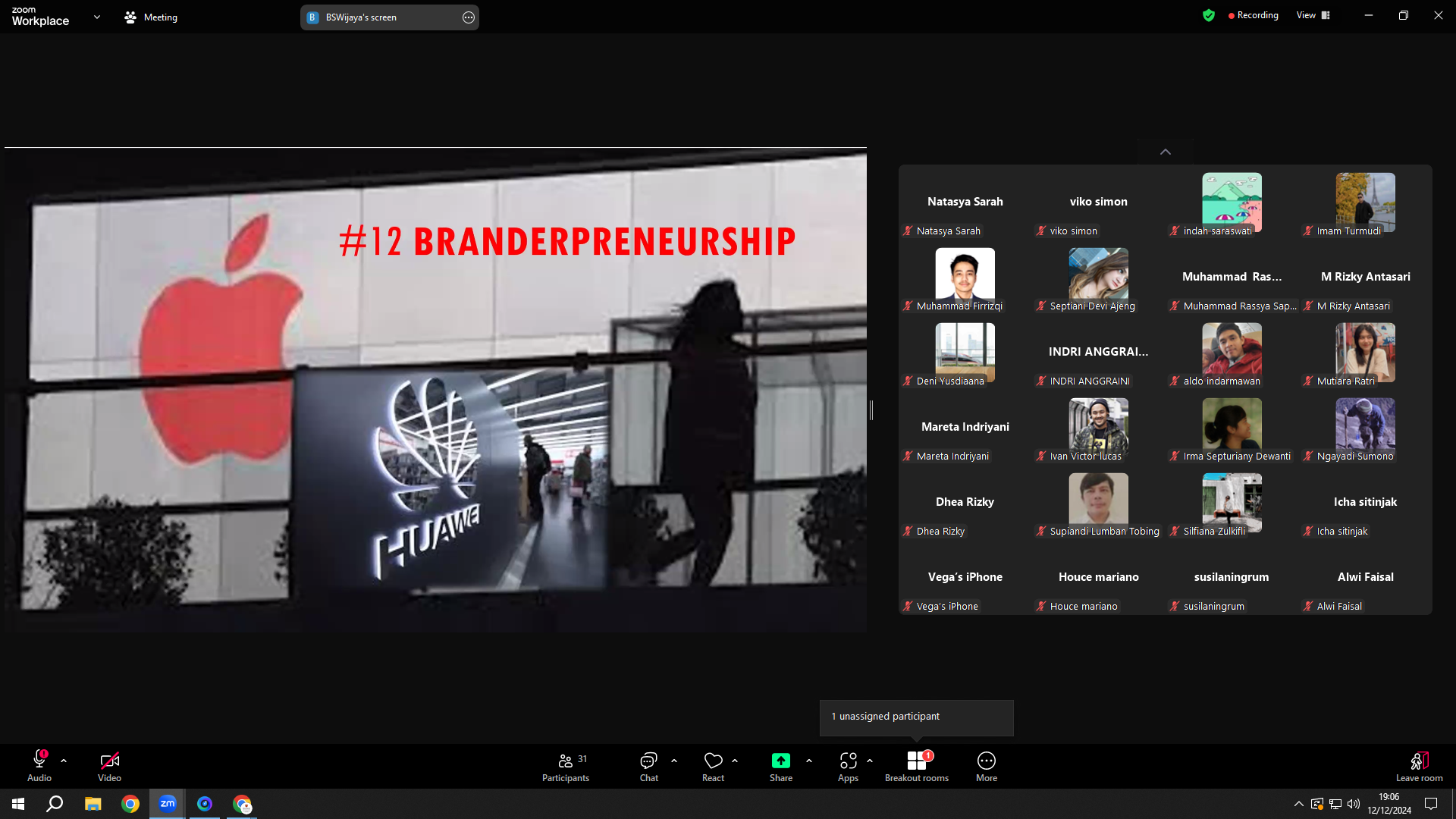
Task: Open audio options arrow next to Audio
Action: (64, 761)
